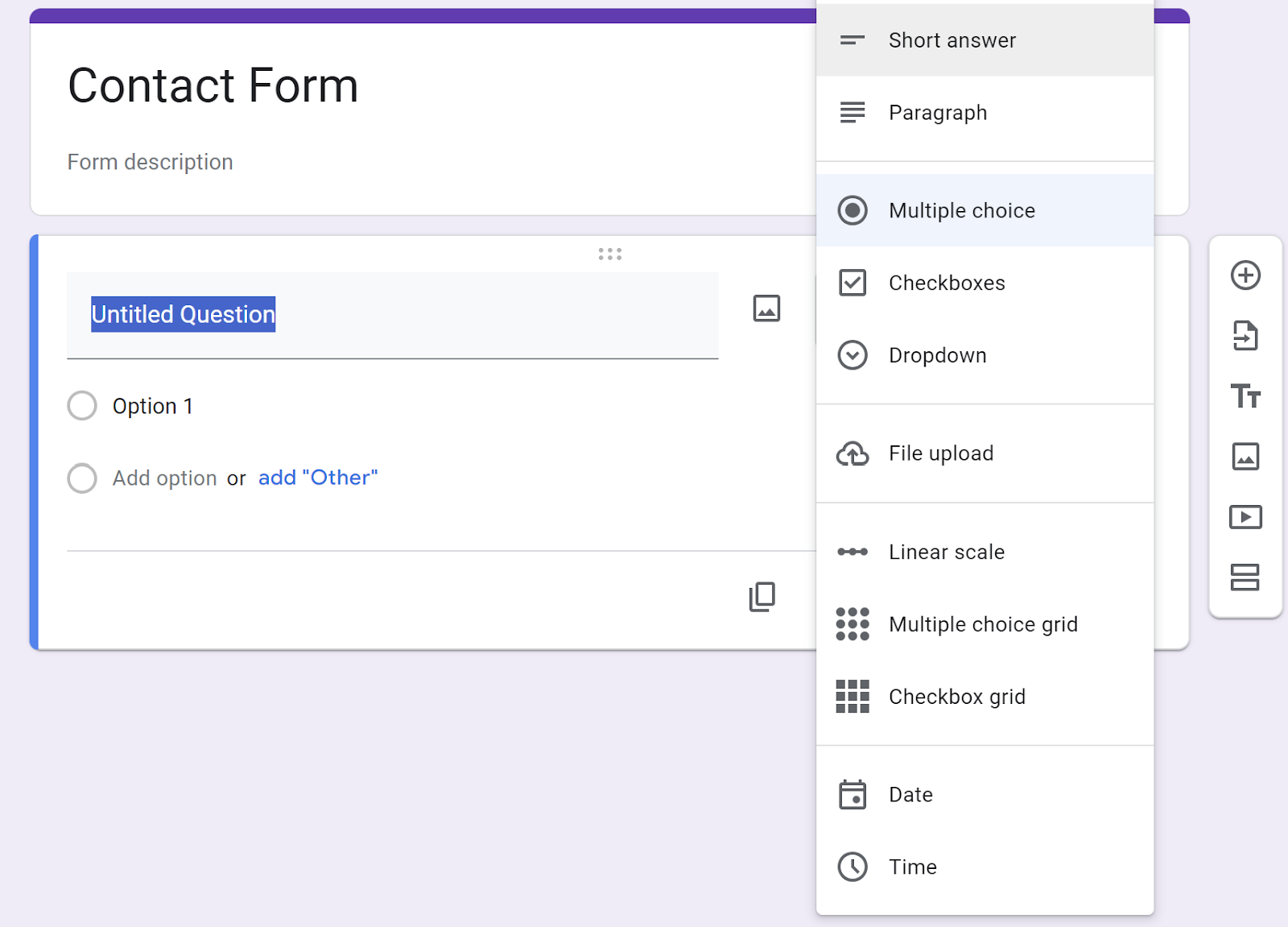
Task: Grab the question drag handle dots
Action: point(610,255)
